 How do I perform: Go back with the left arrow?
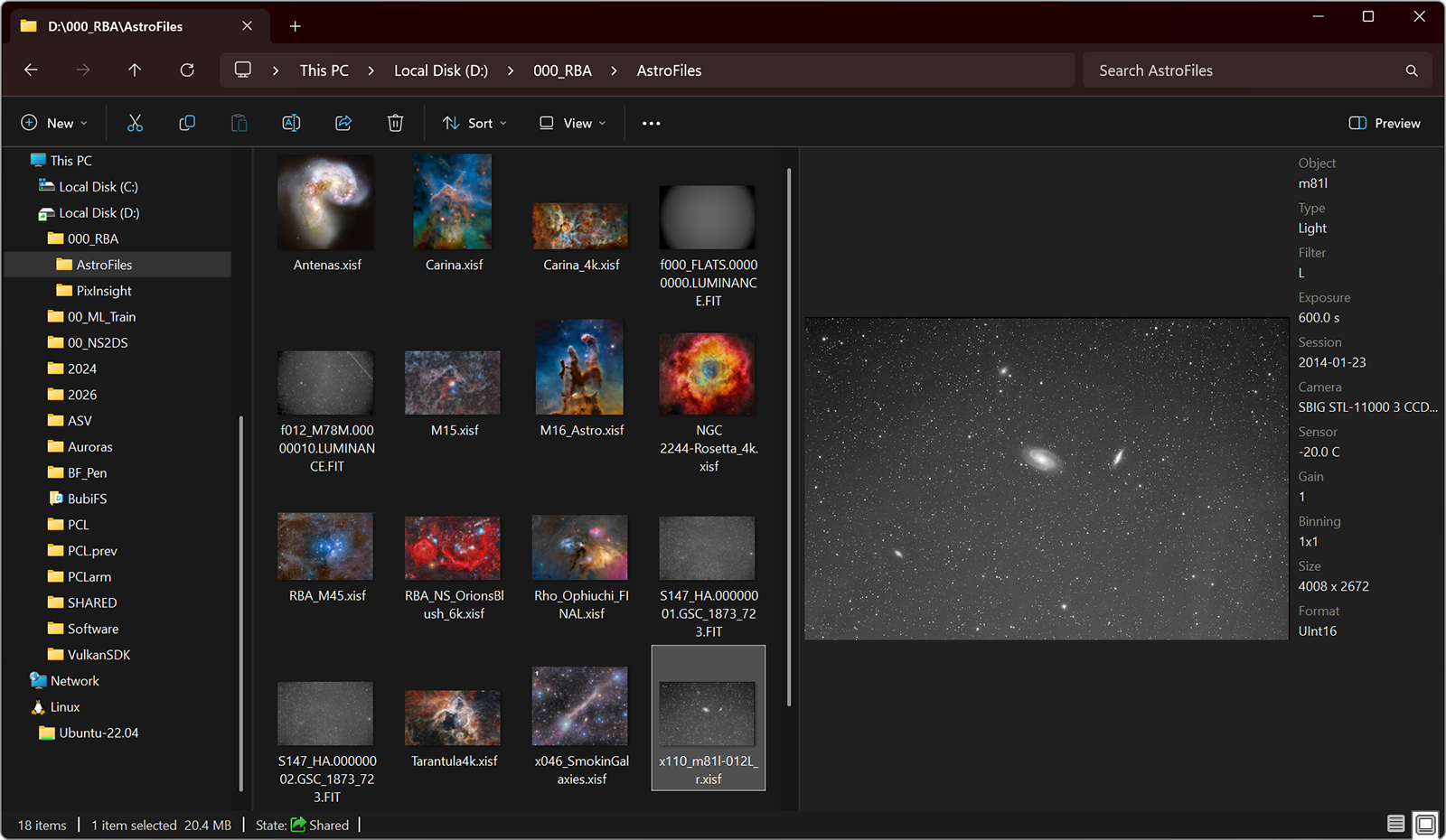pos(31,70)
